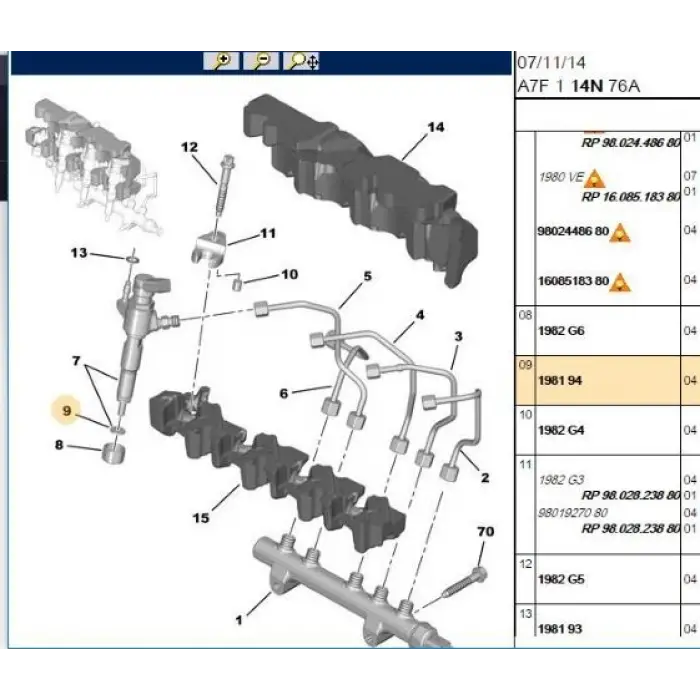Screen dimensions: 700x700
Task: Click part number 98024486 80
Action: (x=573, y=231)
